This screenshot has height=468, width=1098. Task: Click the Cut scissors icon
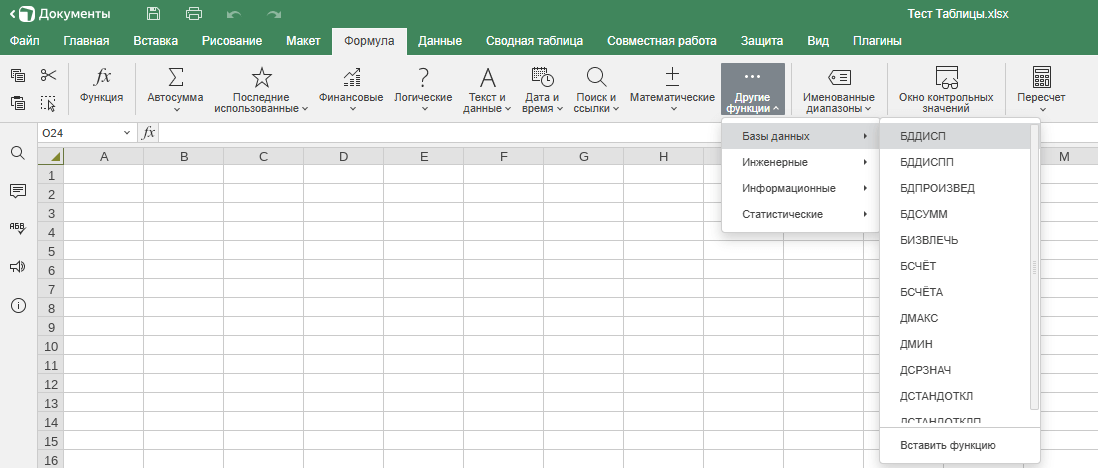click(x=48, y=75)
